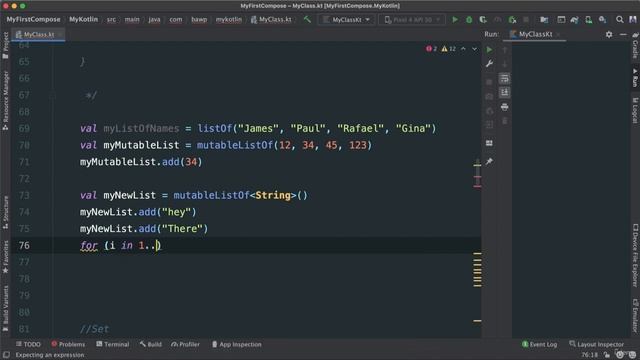Open the Layout Inspector
The width and height of the screenshot is (640, 360).
pos(596,344)
